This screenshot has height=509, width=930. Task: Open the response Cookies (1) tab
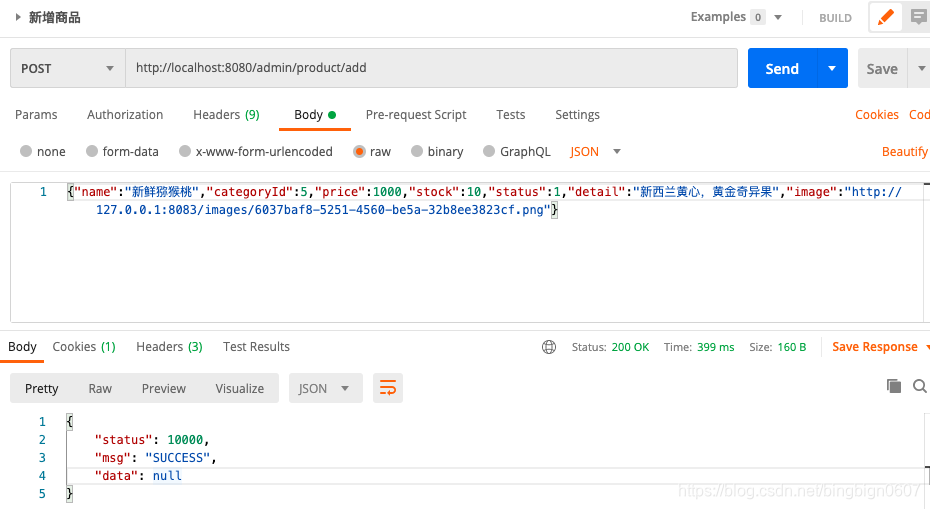[84, 347]
